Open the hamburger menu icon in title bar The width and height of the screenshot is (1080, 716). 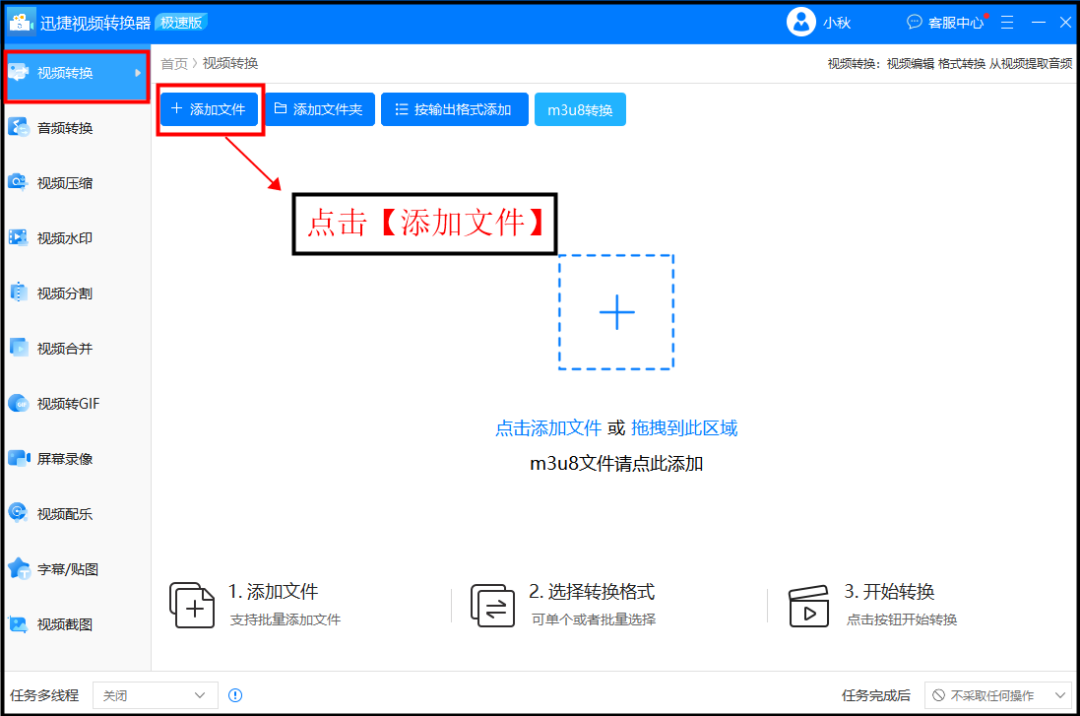[1007, 23]
